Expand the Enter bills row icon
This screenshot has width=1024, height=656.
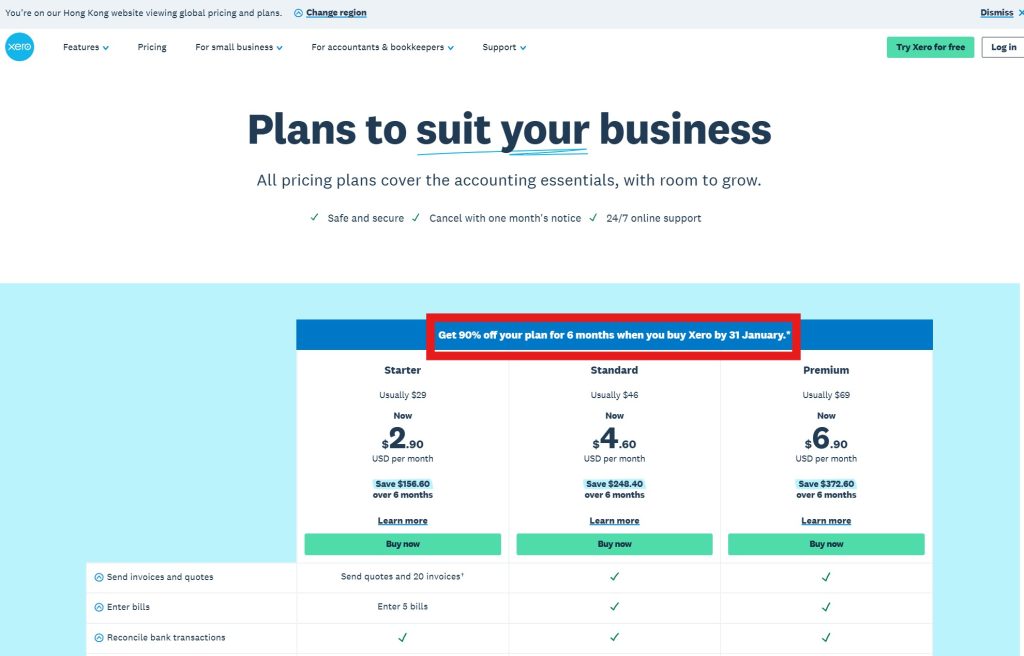[99, 607]
